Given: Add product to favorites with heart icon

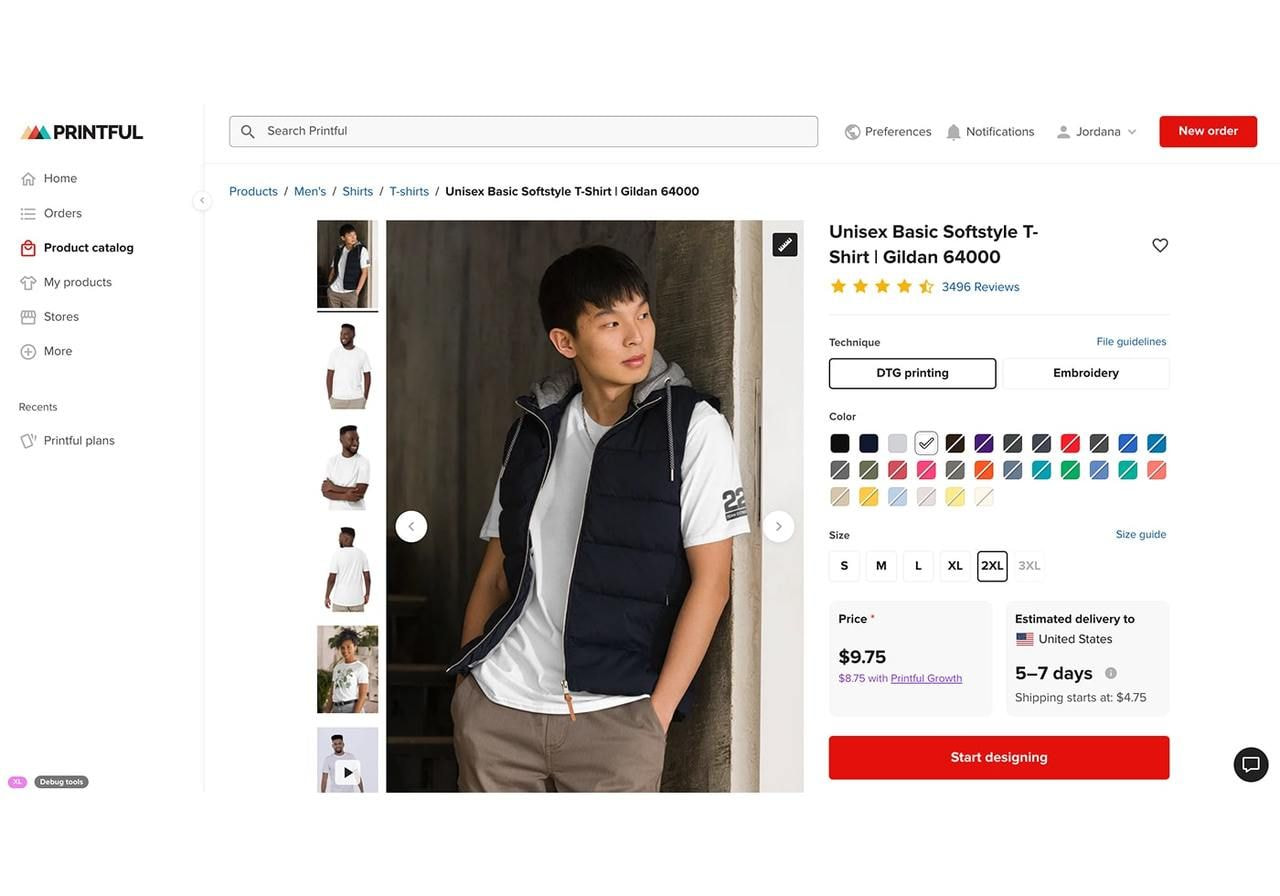Looking at the screenshot, I should tap(1160, 245).
